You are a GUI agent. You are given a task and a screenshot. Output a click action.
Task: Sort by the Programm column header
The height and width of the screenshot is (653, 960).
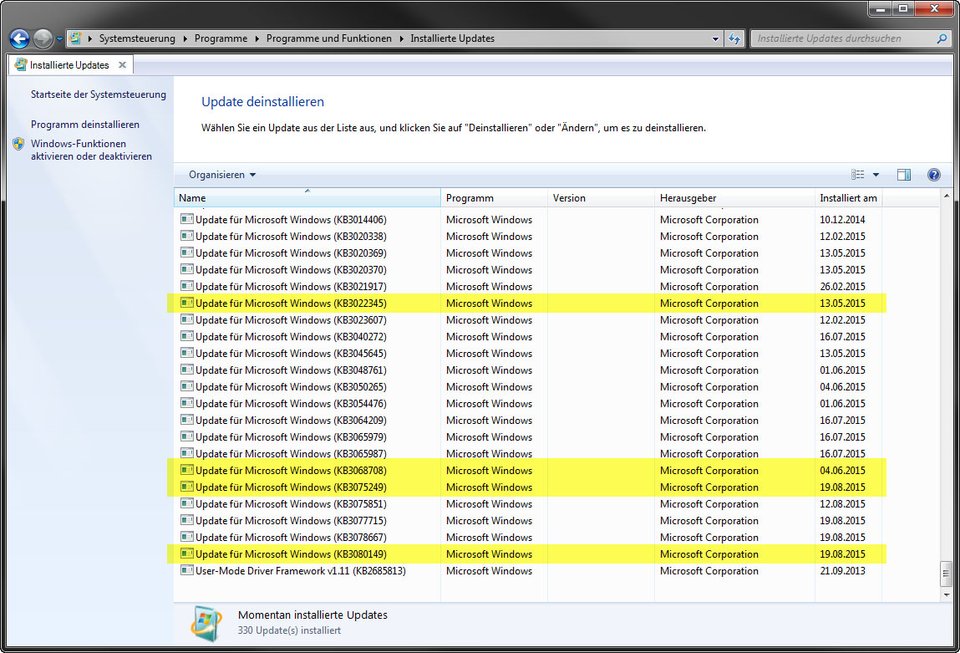494,198
